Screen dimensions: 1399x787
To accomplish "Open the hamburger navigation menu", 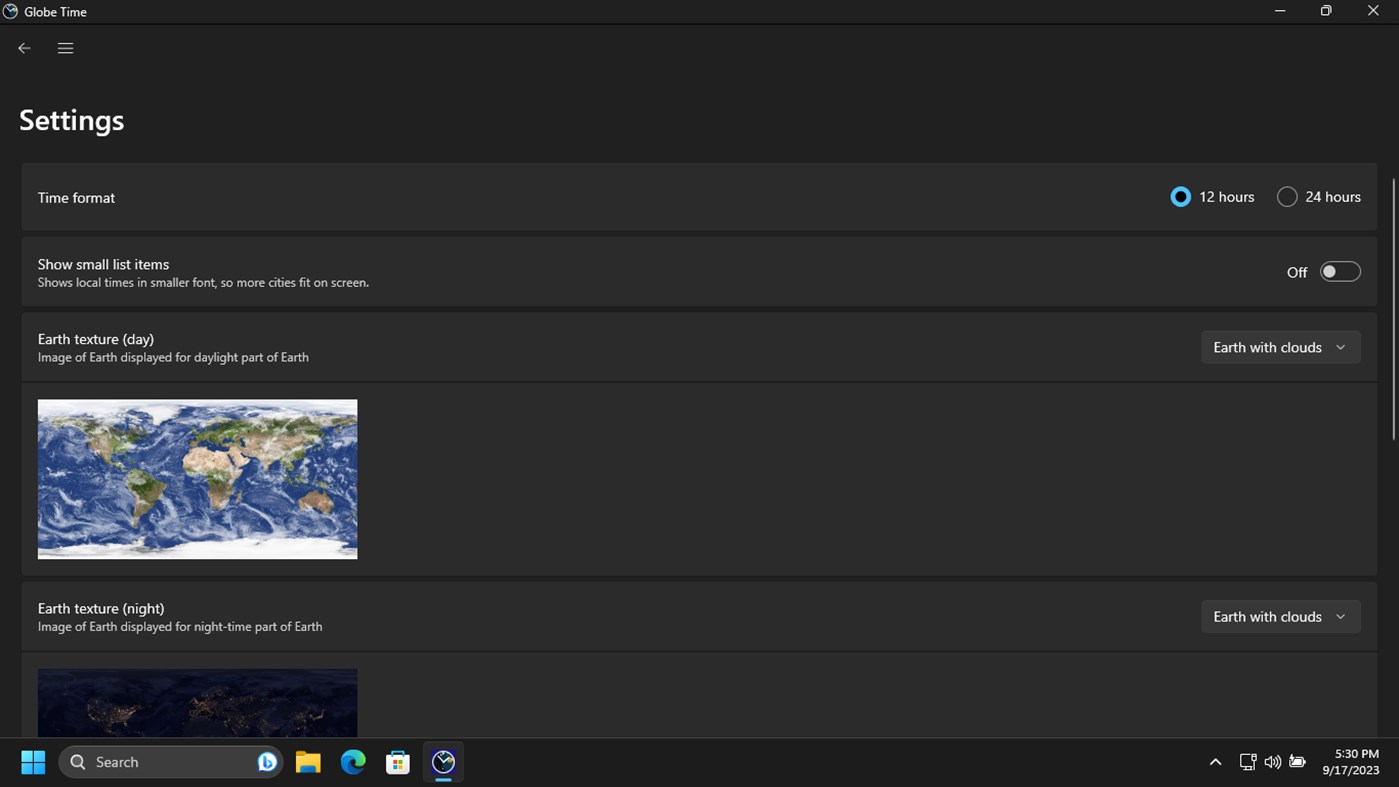I will pos(65,48).
